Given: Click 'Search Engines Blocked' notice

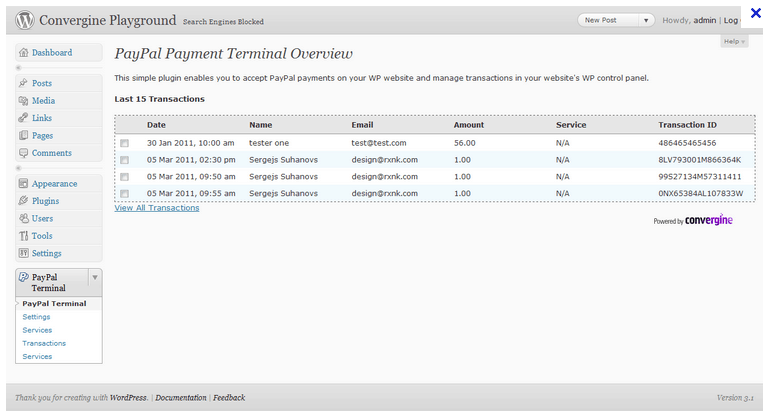Looking at the screenshot, I should (x=223, y=22).
